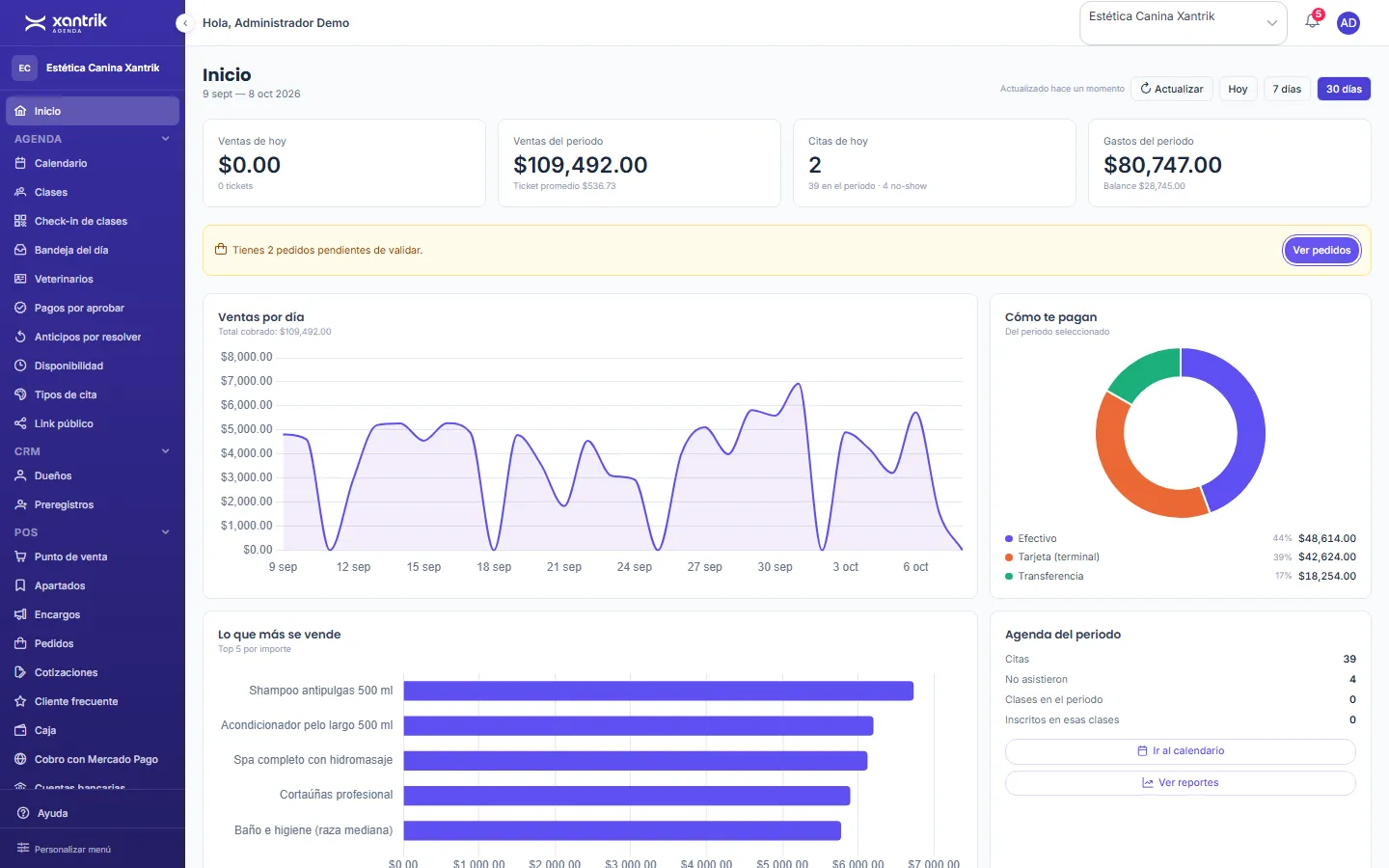Open Anticipos por resolver

tap(93, 337)
